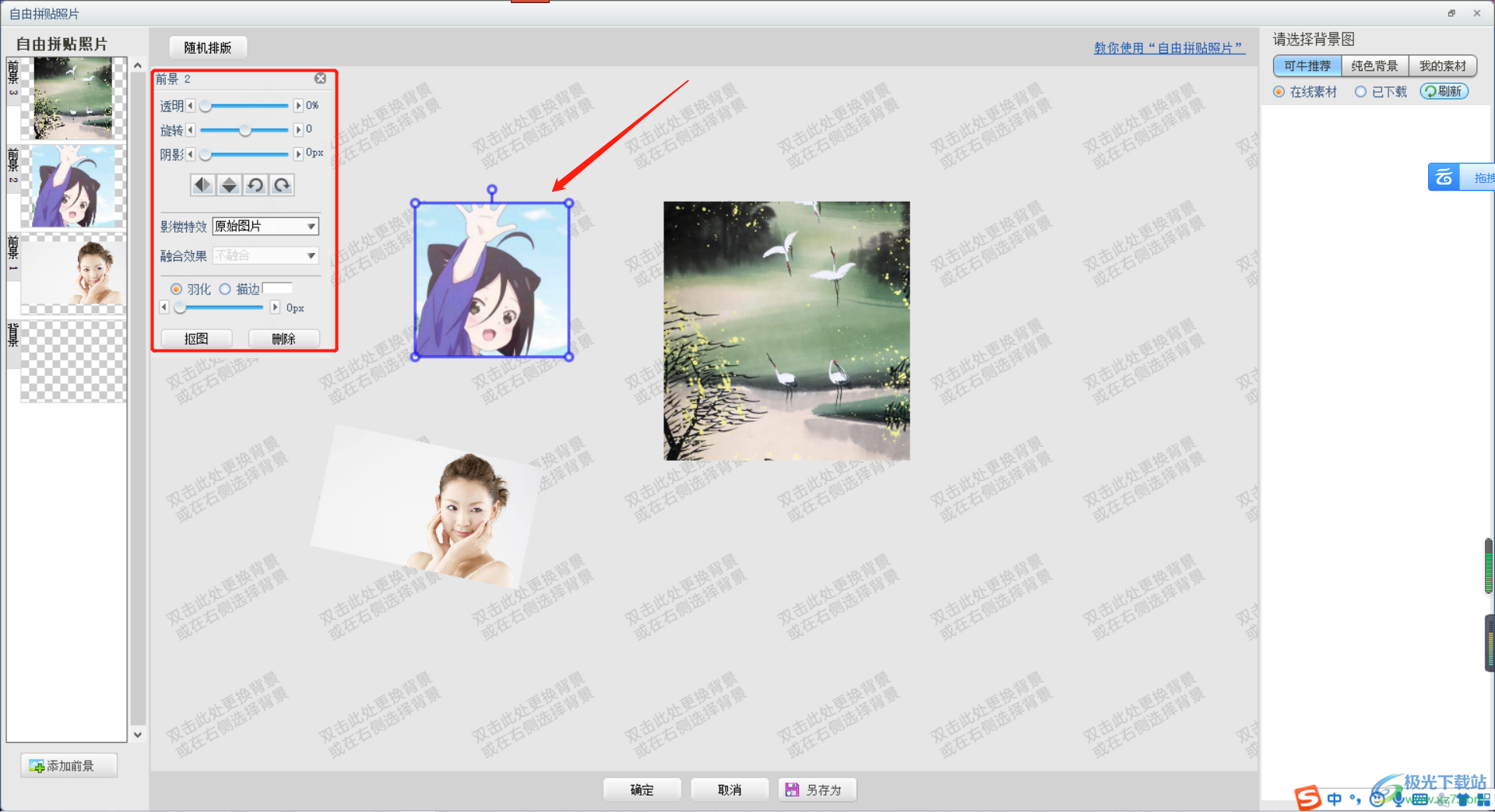
Task: Open the Sogou skin shirt icon
Action: coord(1462,799)
